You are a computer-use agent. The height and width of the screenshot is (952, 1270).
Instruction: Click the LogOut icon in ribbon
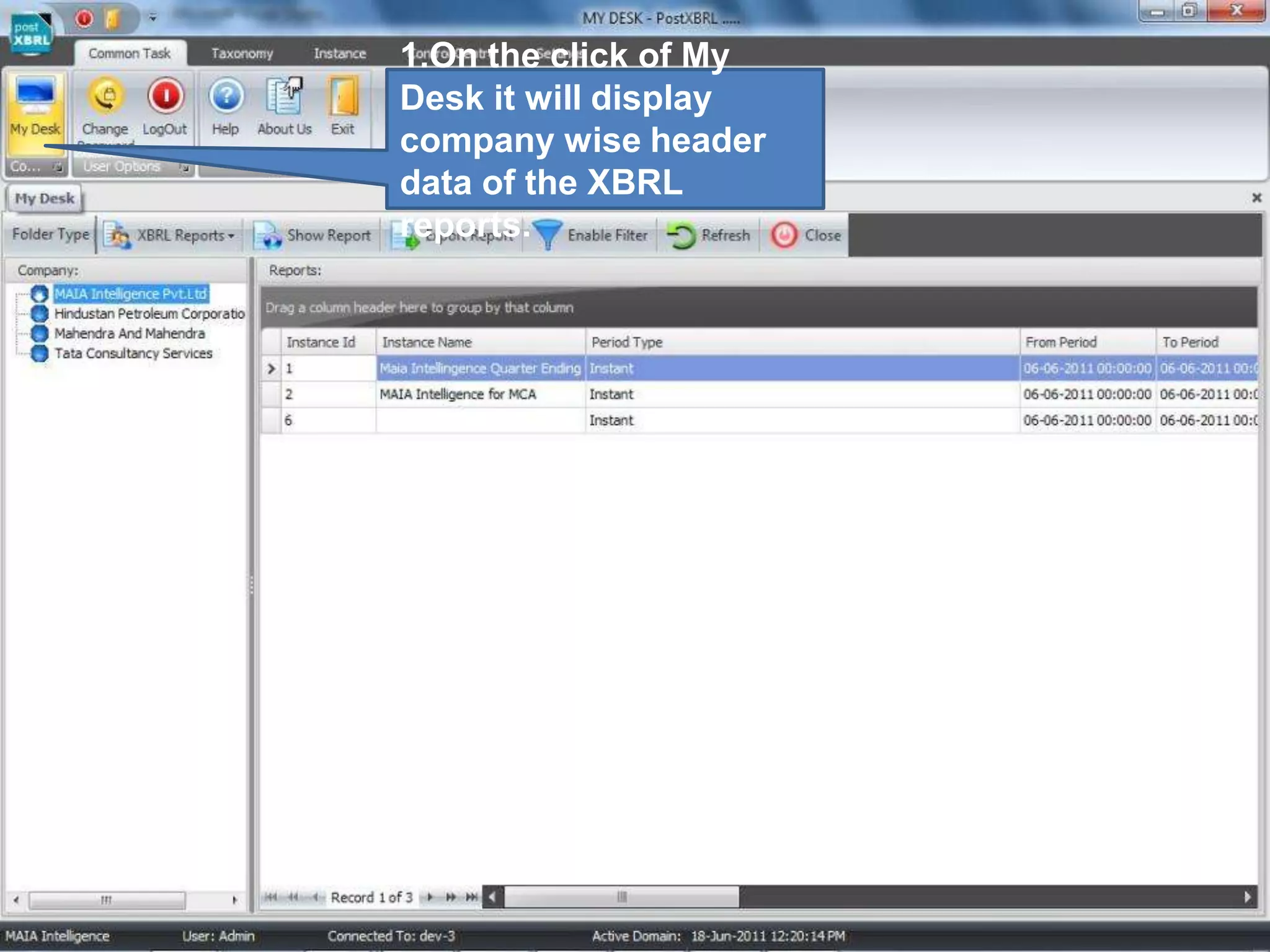[165, 96]
